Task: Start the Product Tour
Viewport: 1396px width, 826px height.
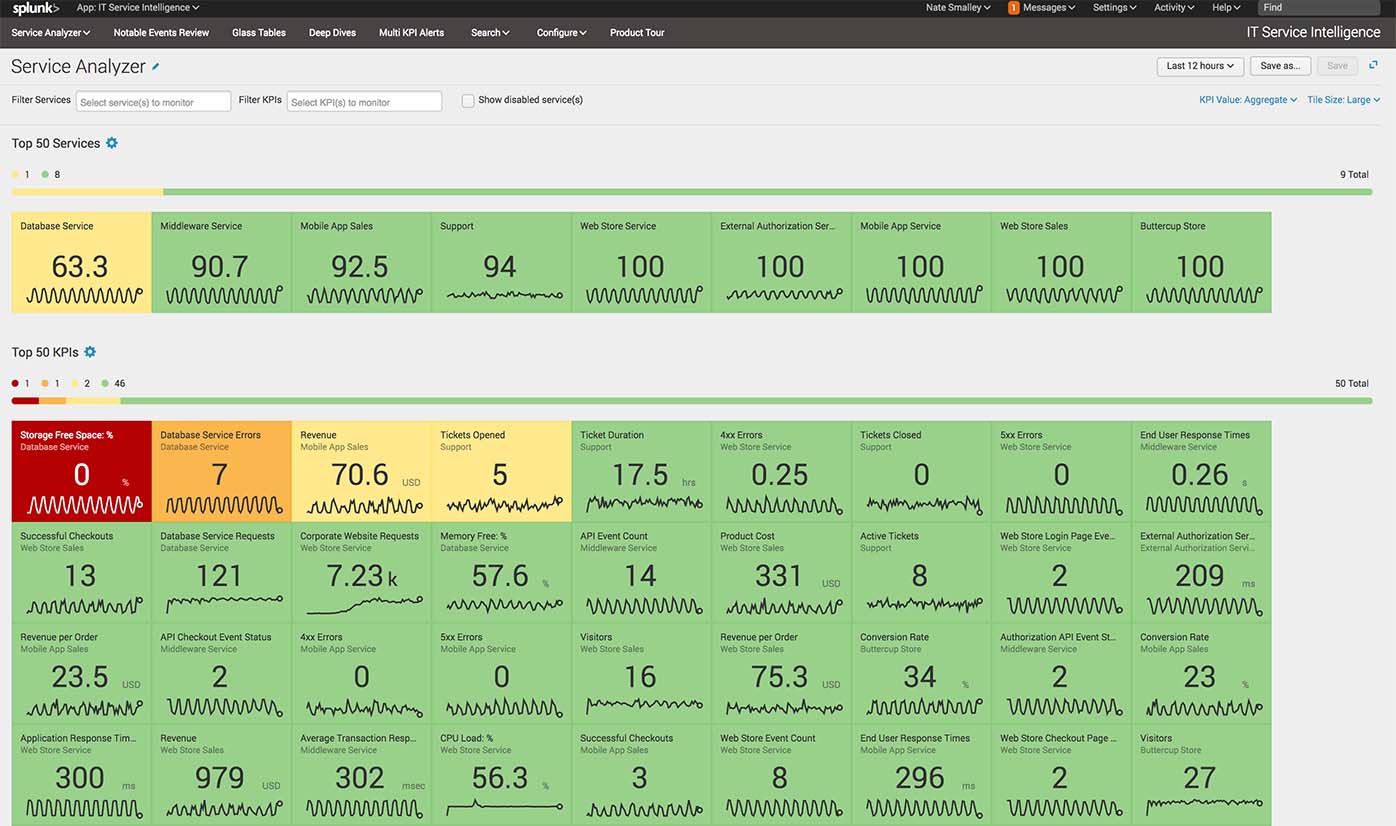Action: 637,33
